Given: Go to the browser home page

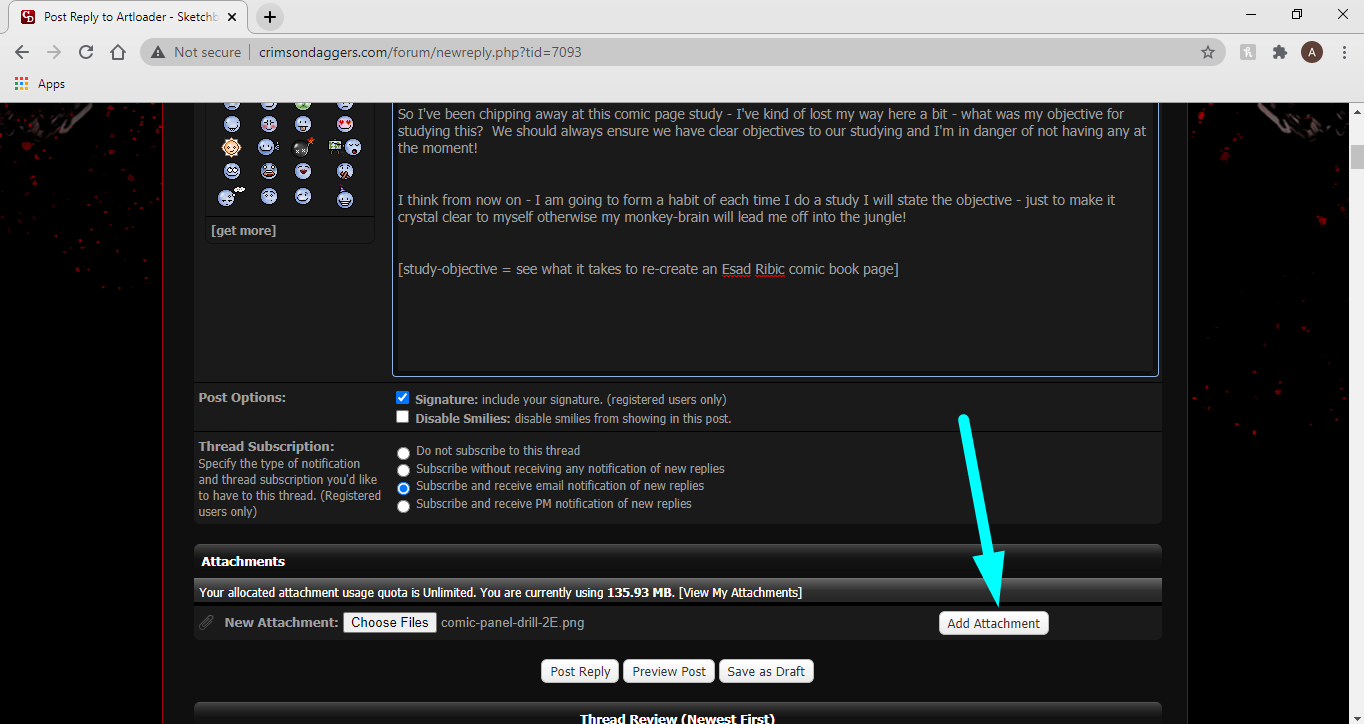Looking at the screenshot, I should [118, 52].
